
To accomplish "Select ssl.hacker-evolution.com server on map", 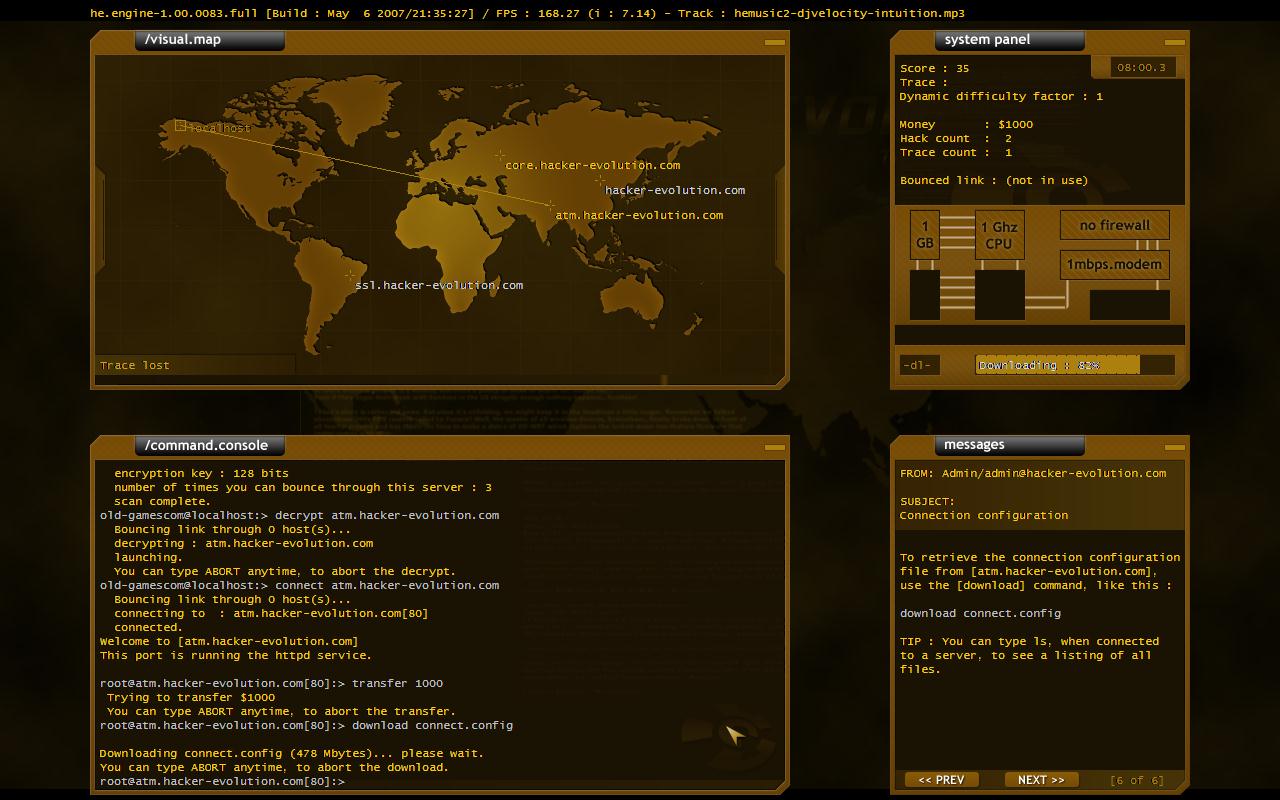I will pos(350,275).
